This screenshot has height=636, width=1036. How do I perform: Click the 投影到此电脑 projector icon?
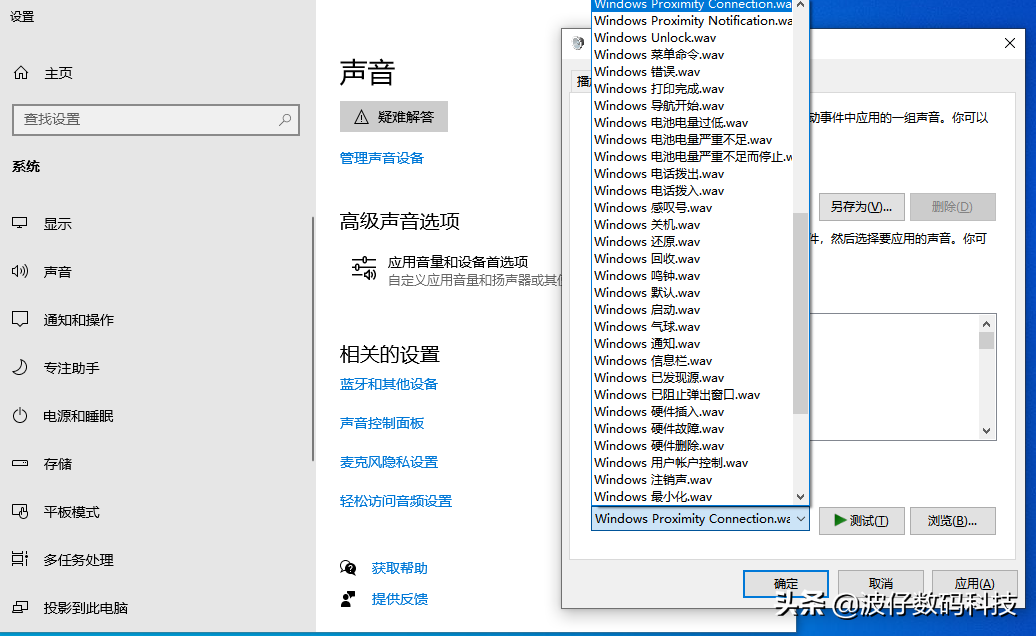click(20, 607)
